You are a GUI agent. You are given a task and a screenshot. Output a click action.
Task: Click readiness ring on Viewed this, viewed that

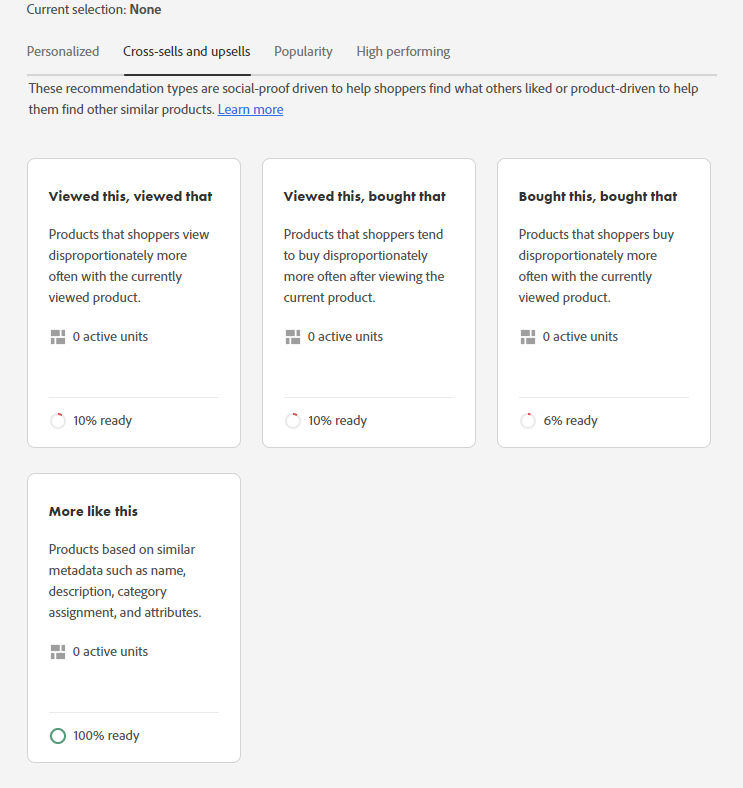coord(58,421)
